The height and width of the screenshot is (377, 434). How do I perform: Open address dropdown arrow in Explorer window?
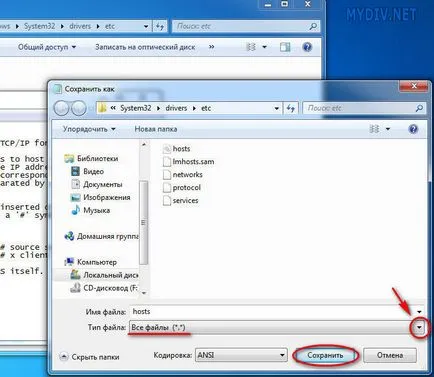point(146,26)
